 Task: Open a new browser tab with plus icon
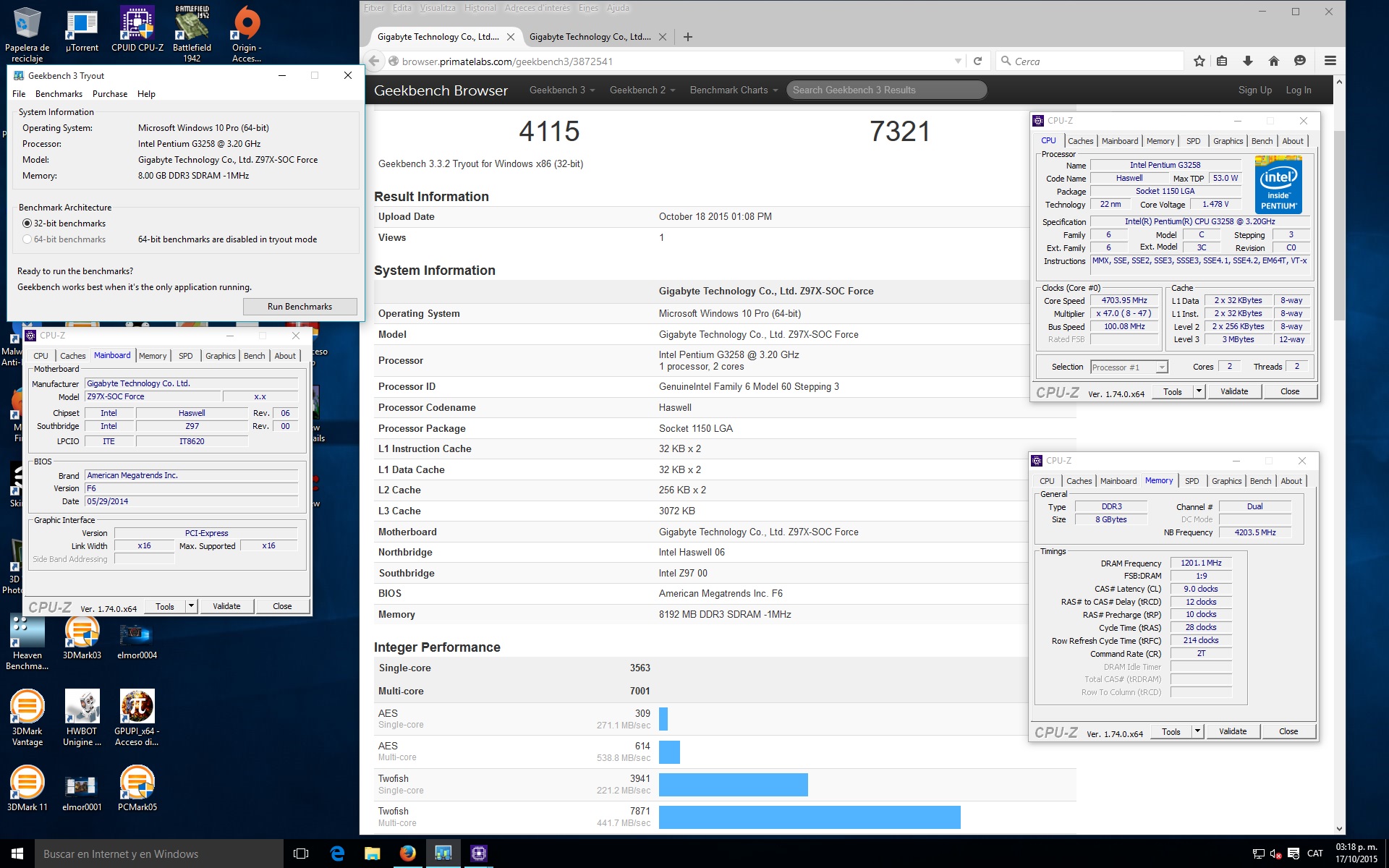(687, 37)
